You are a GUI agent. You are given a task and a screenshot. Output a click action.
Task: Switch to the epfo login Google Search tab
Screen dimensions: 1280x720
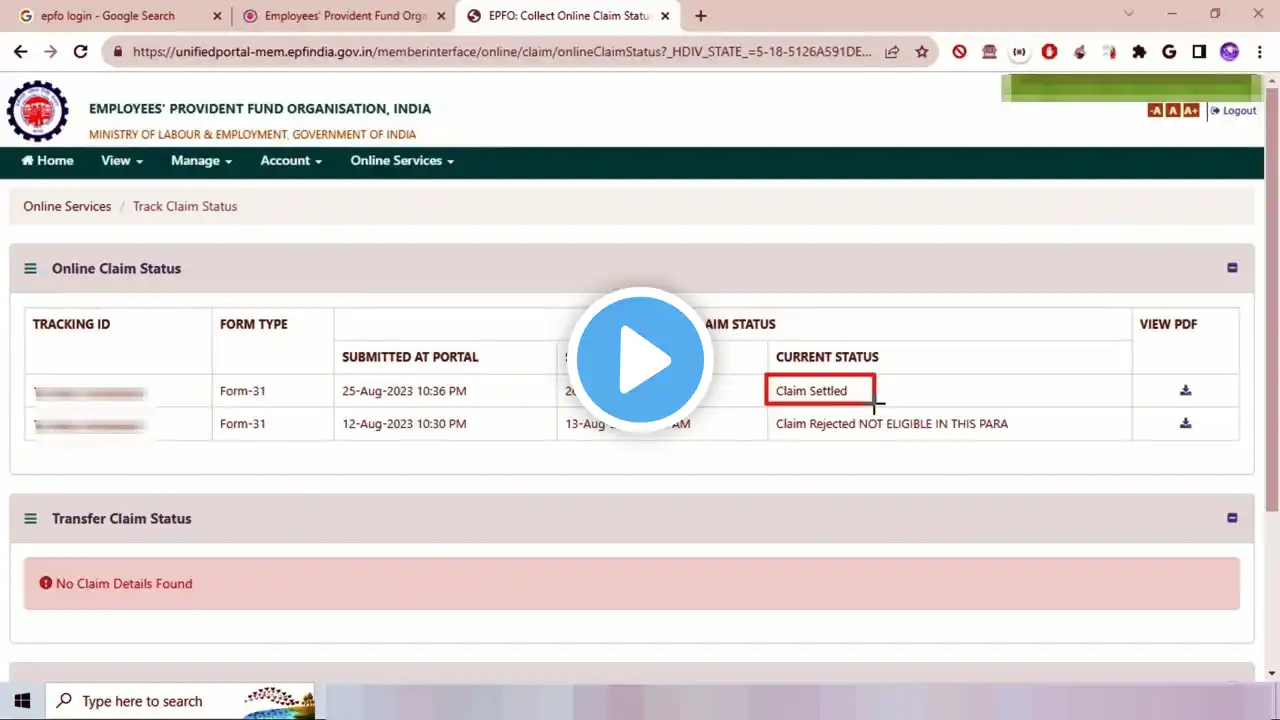click(x=108, y=16)
